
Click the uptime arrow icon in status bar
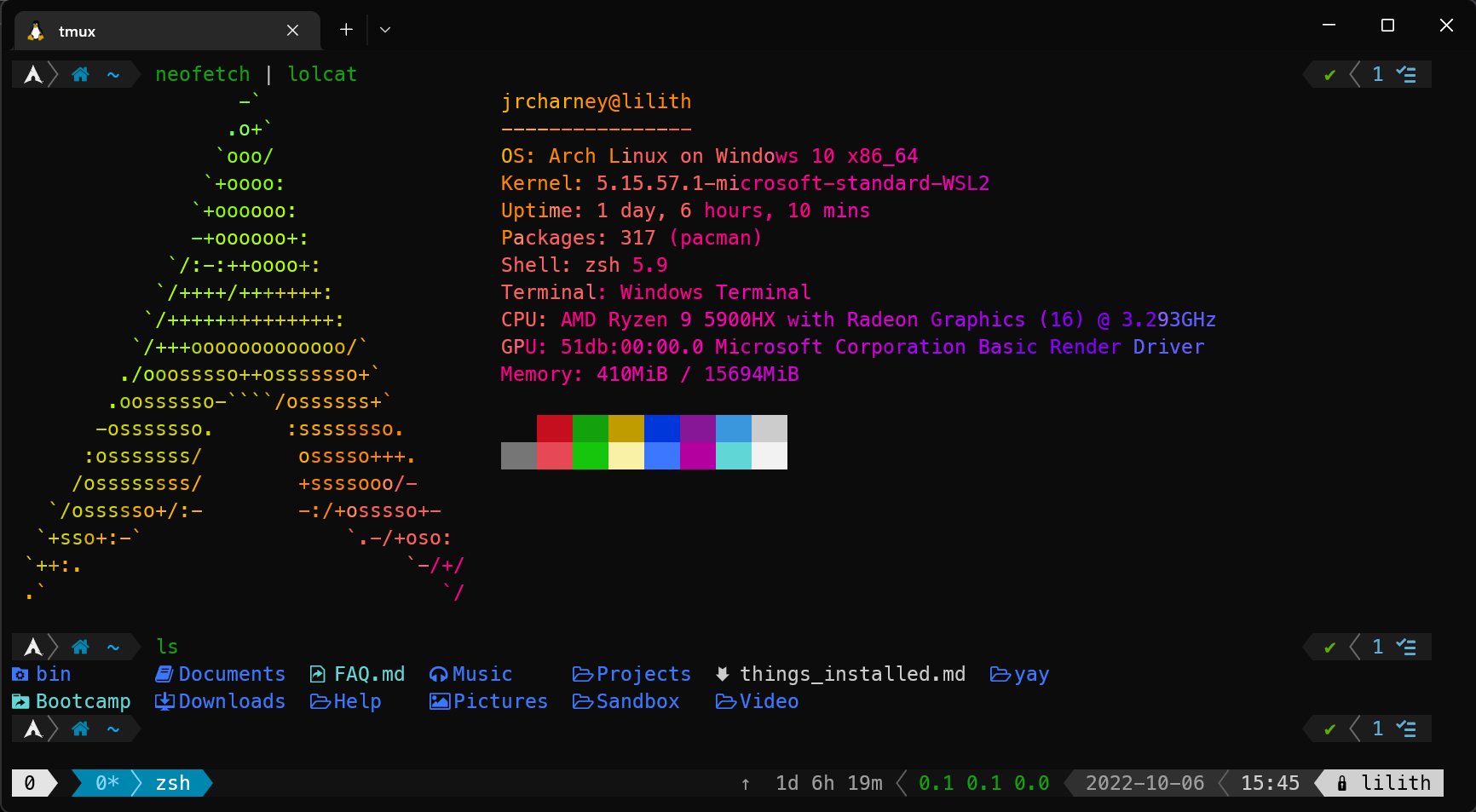(x=746, y=784)
